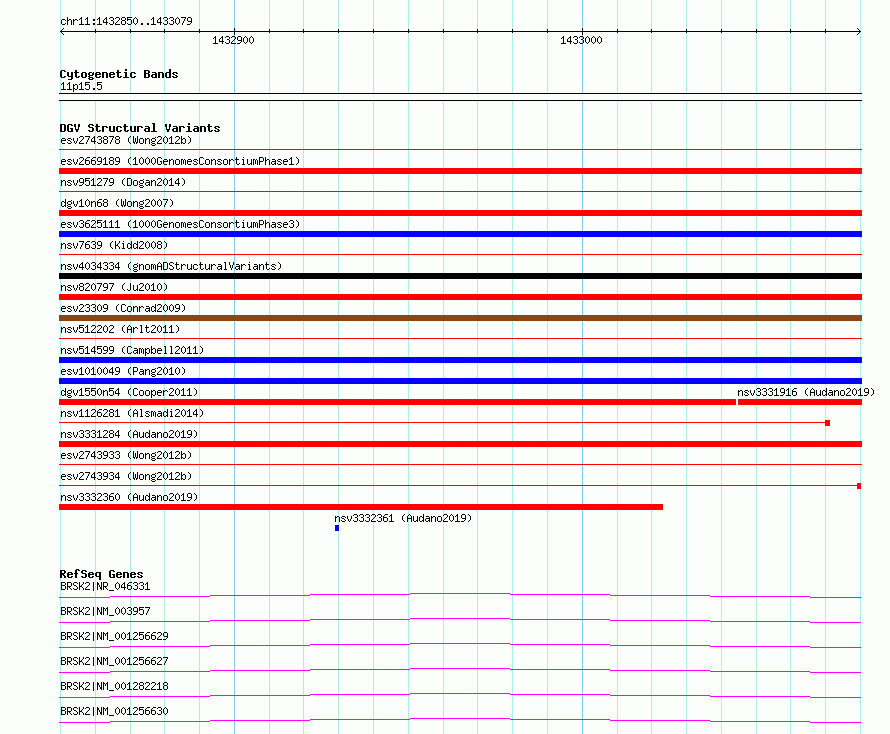
Task: Open variant esv1010049 (Pang2010)
Action: click(x=123, y=371)
